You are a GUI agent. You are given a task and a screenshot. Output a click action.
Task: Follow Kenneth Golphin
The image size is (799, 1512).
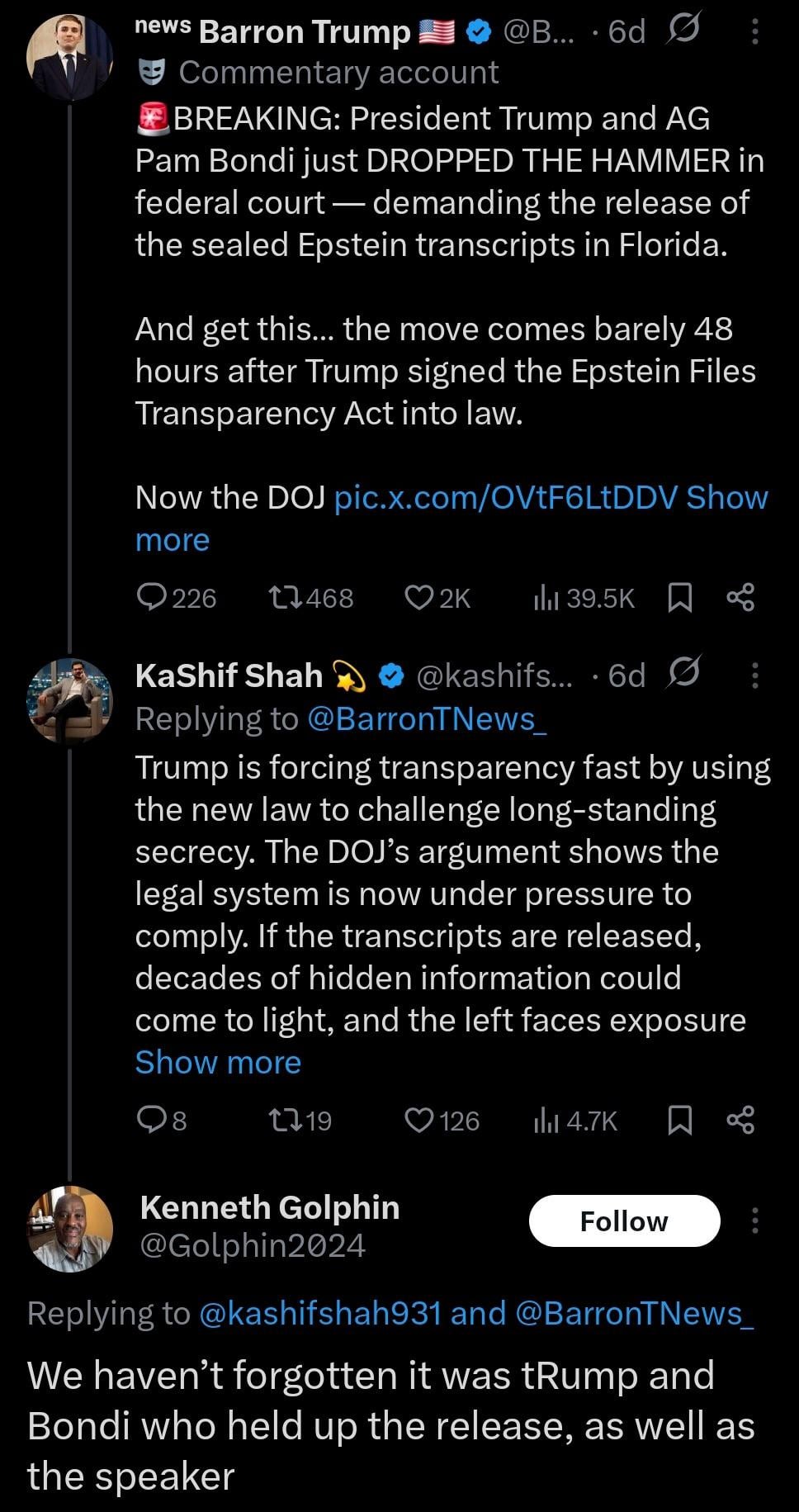point(624,1221)
